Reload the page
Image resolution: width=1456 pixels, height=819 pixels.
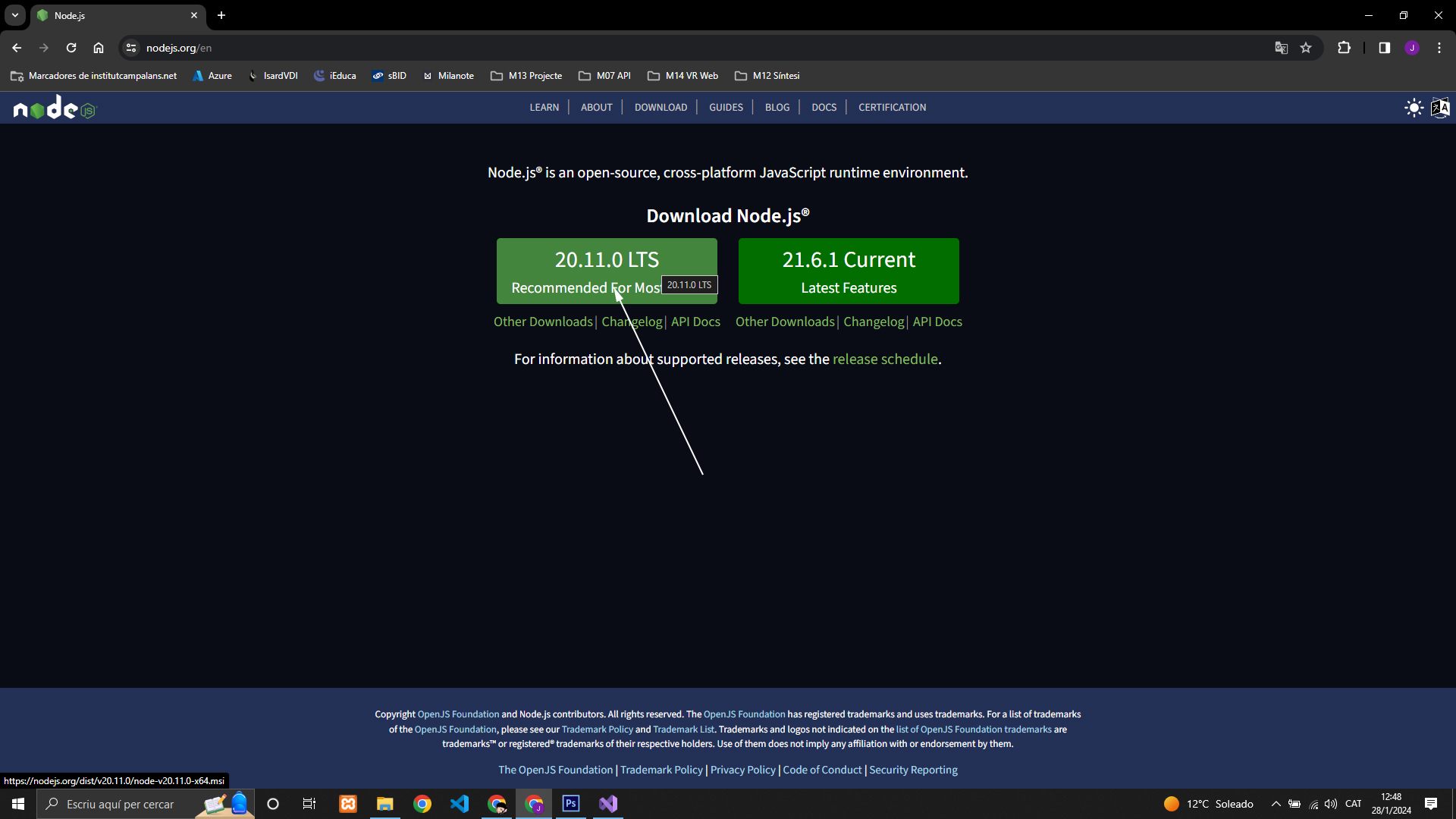pos(71,48)
